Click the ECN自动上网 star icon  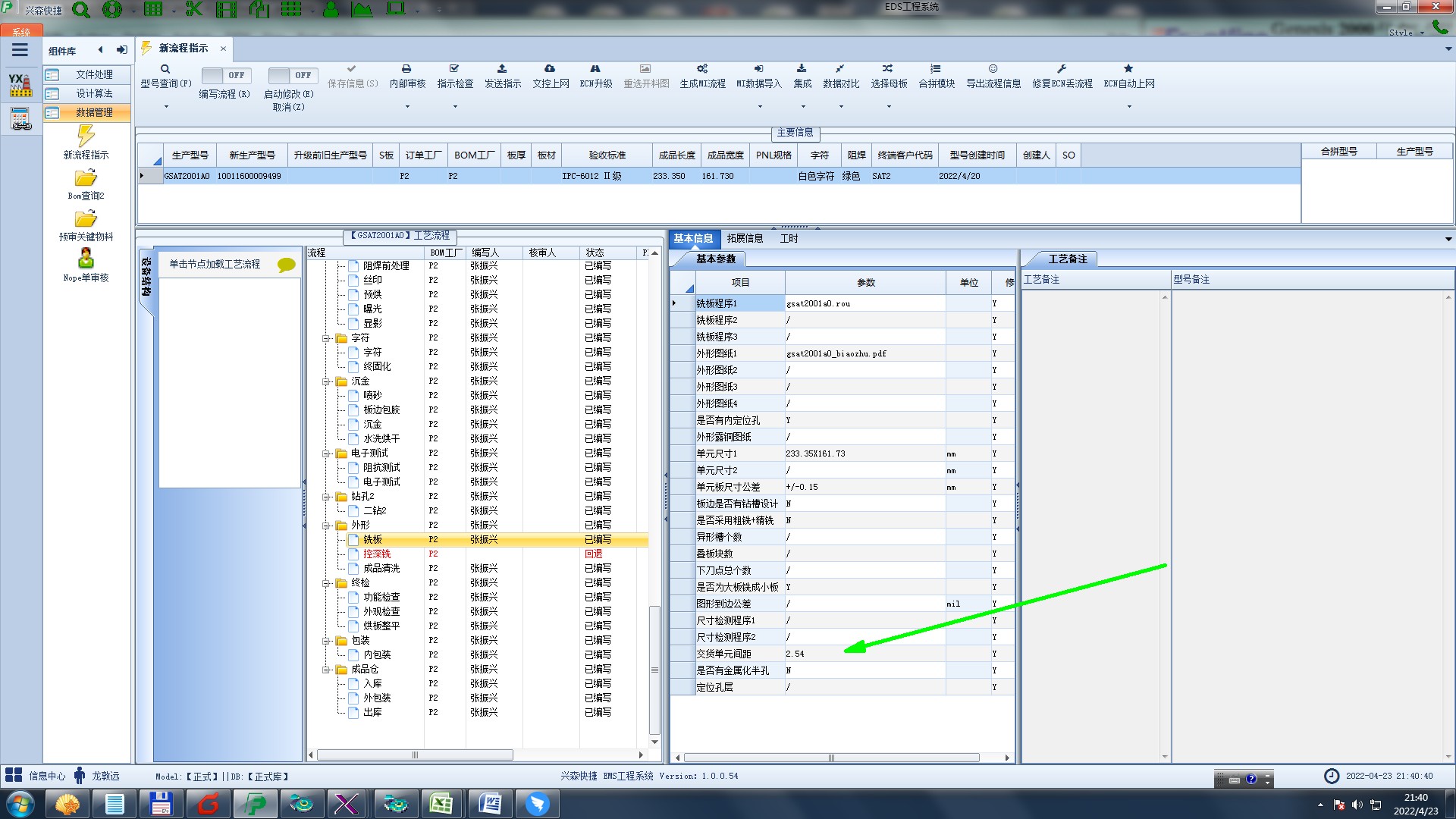[x=1128, y=69]
